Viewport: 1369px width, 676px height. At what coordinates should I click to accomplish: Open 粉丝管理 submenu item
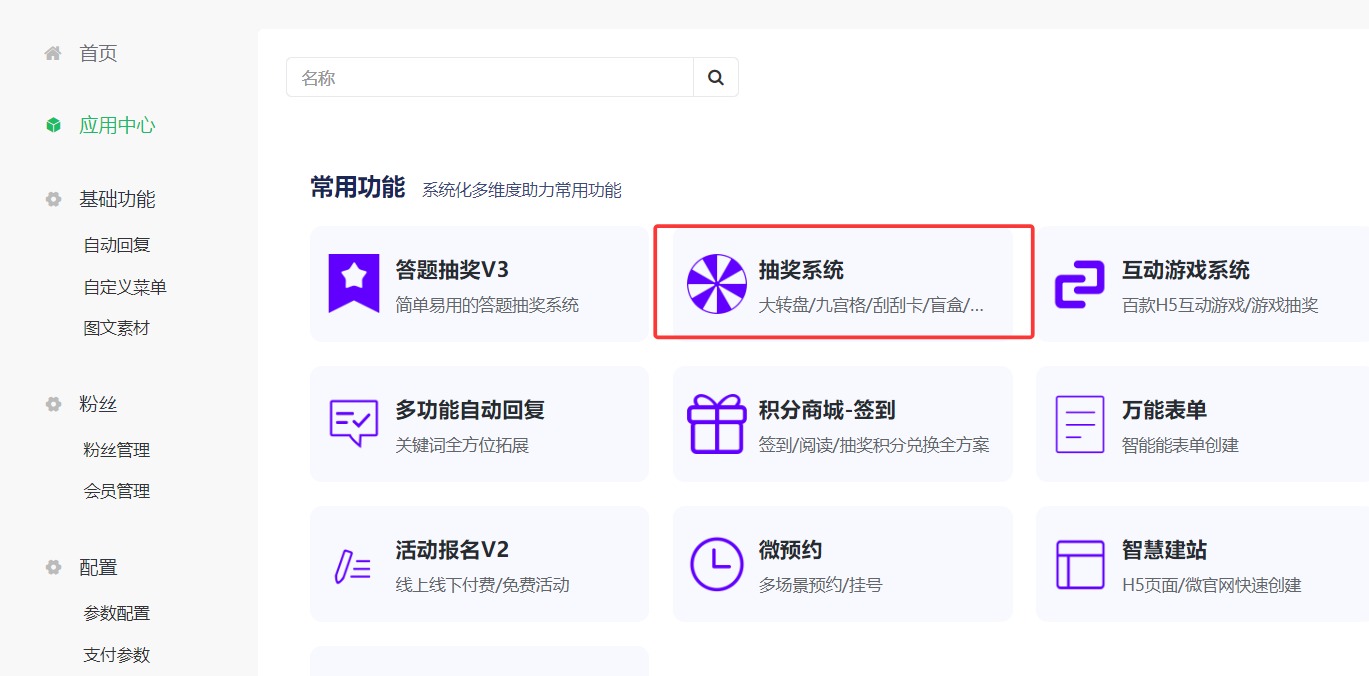(x=117, y=450)
